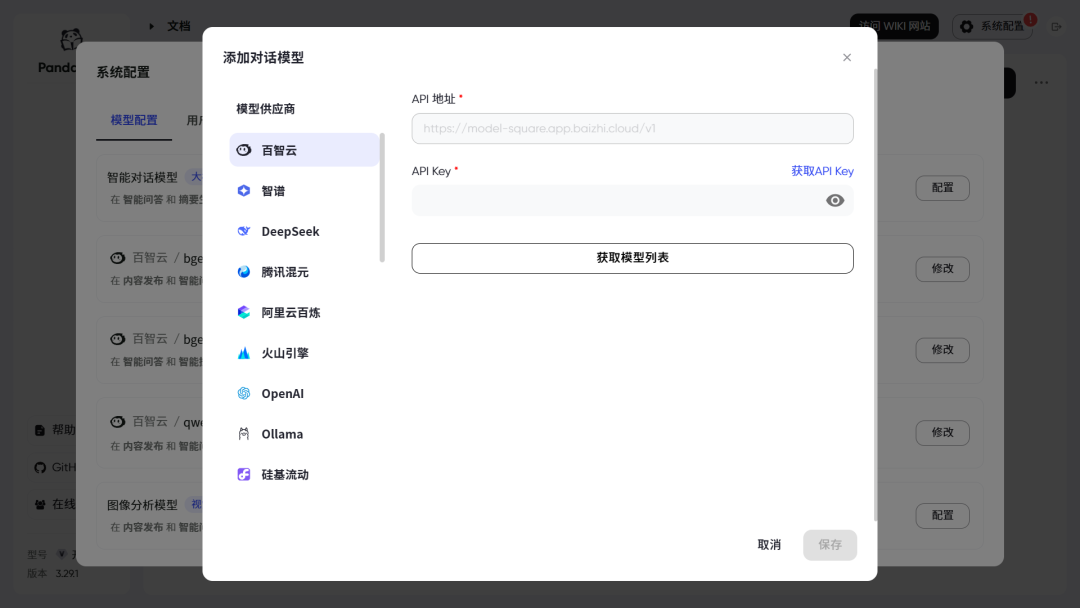Open the 获取API Key link
Screen dimensions: 1080x608
822,171
